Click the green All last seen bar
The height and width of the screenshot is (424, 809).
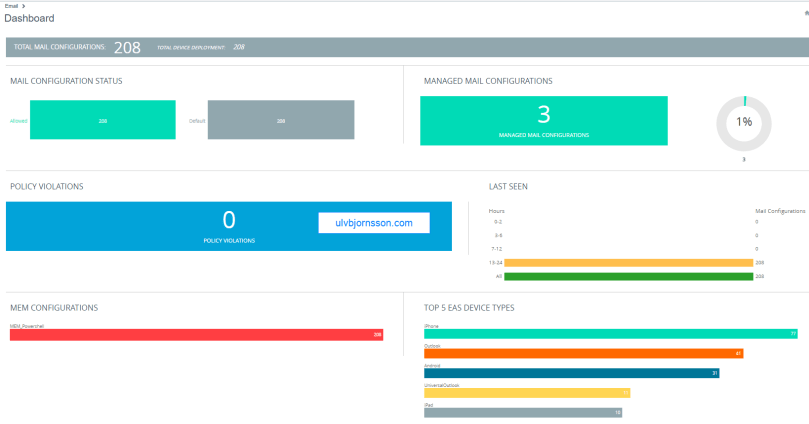click(628, 276)
